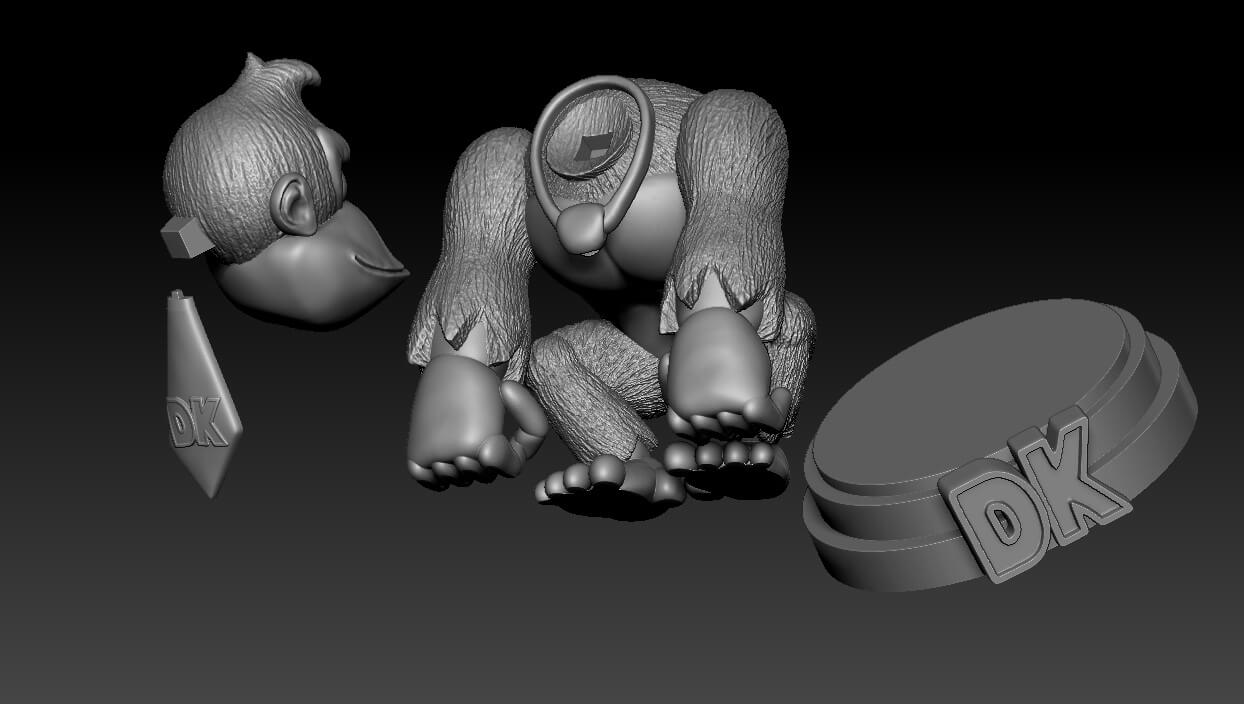Select the small peg atop the necktie
Viewport: 1244px width, 704px height.
pyautogui.click(x=177, y=296)
